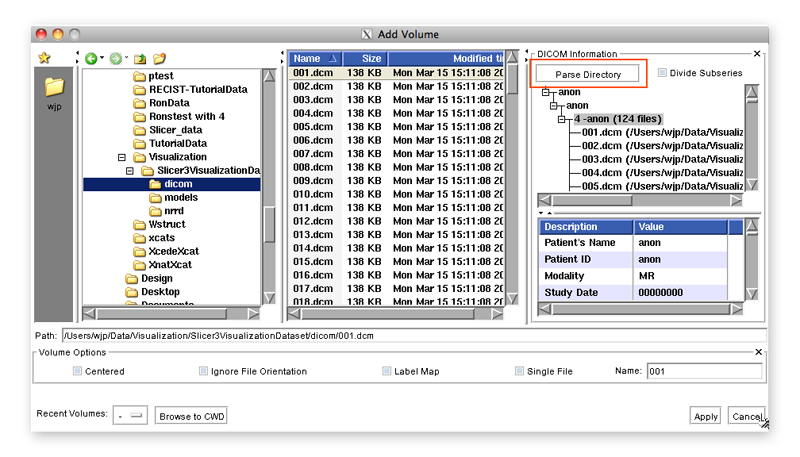The width and height of the screenshot is (800, 457).
Task: Collapse the Visualization folder tree node
Action: (123, 157)
